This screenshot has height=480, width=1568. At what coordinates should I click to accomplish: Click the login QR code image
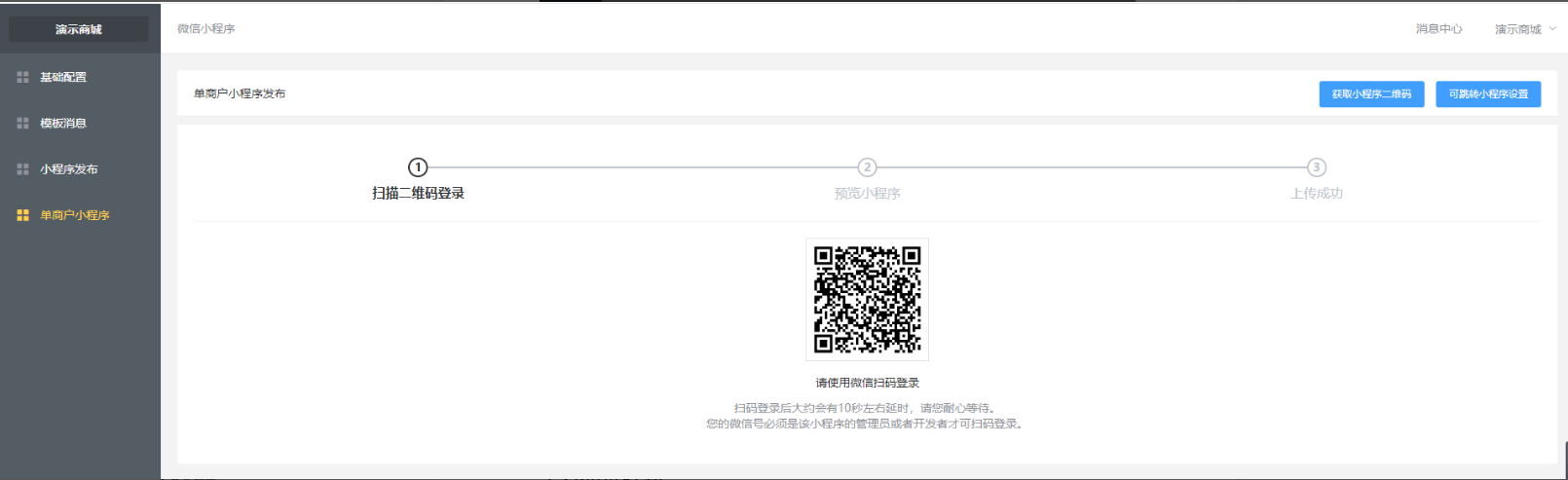click(x=867, y=299)
